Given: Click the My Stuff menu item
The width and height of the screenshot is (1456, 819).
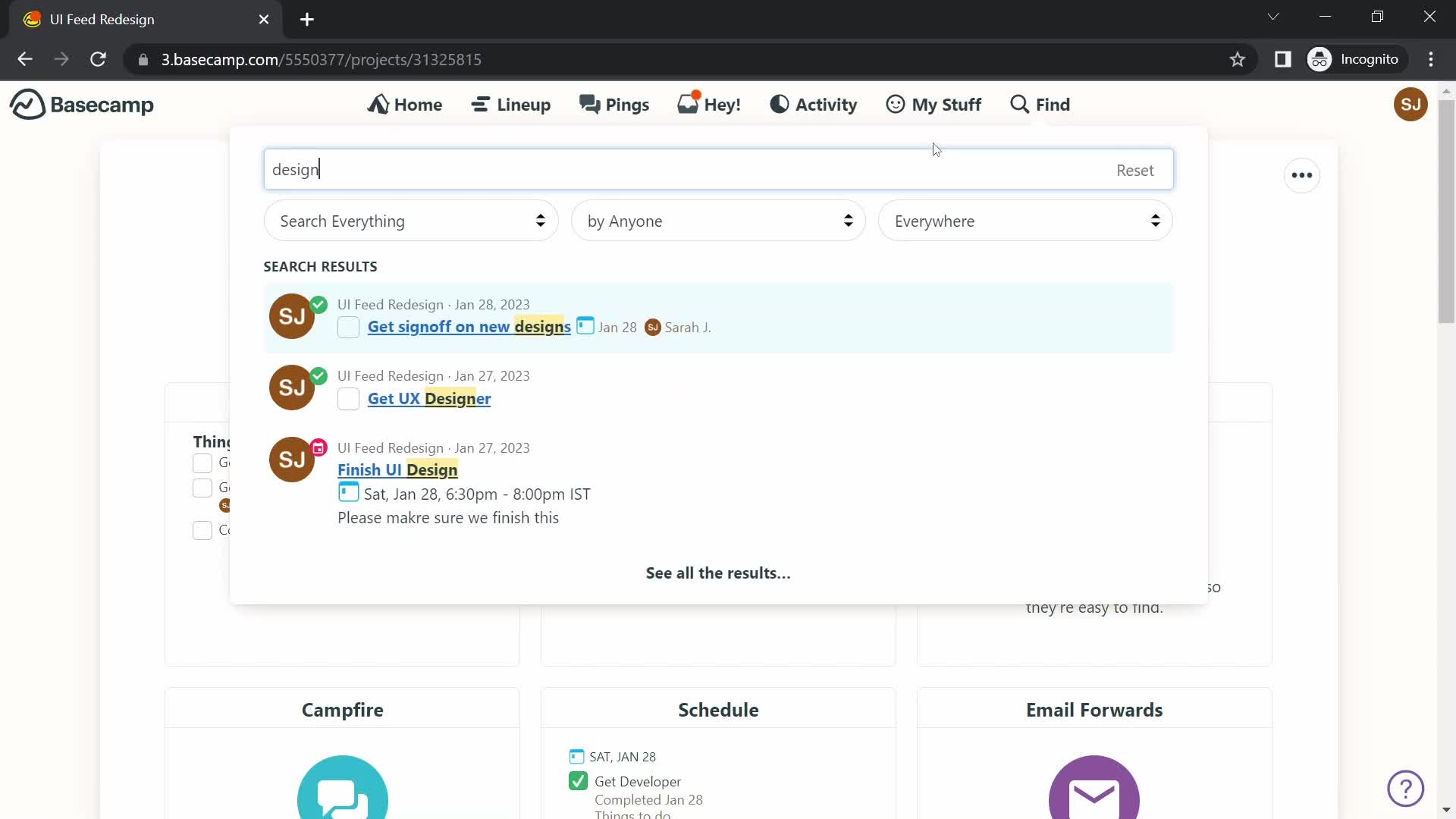Looking at the screenshot, I should (934, 104).
